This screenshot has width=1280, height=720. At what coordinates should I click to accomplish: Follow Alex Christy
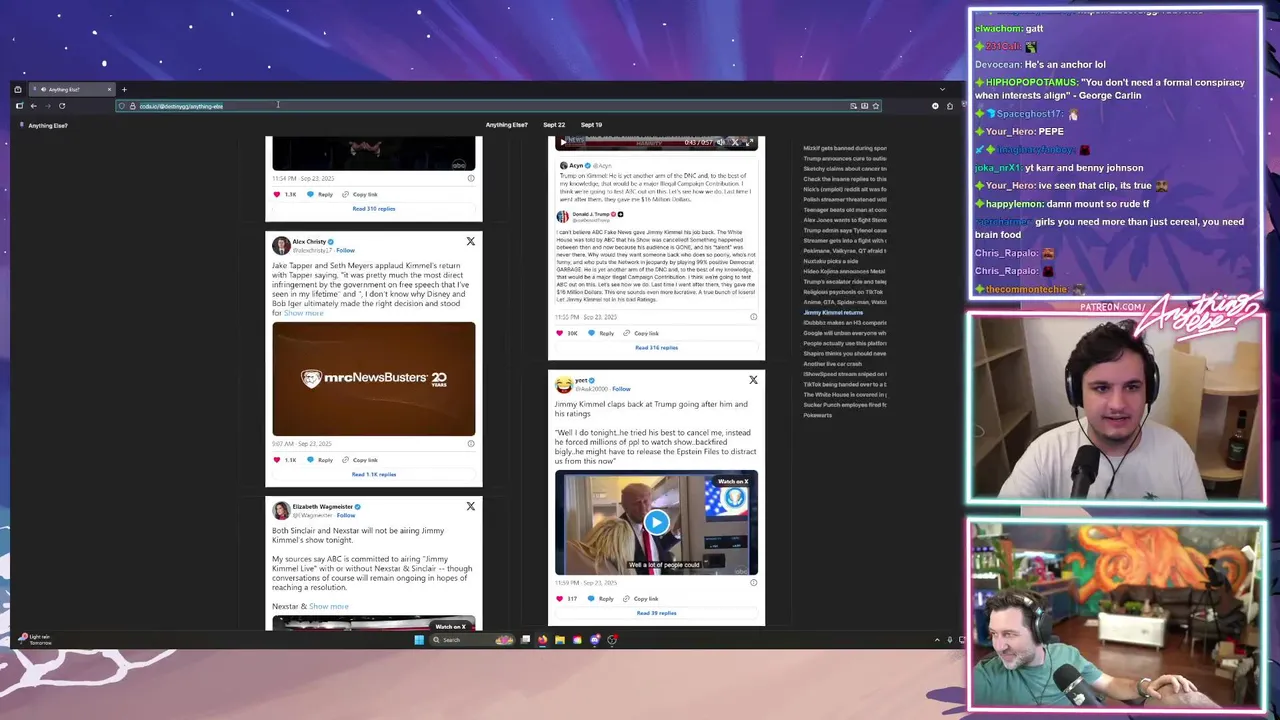click(346, 250)
